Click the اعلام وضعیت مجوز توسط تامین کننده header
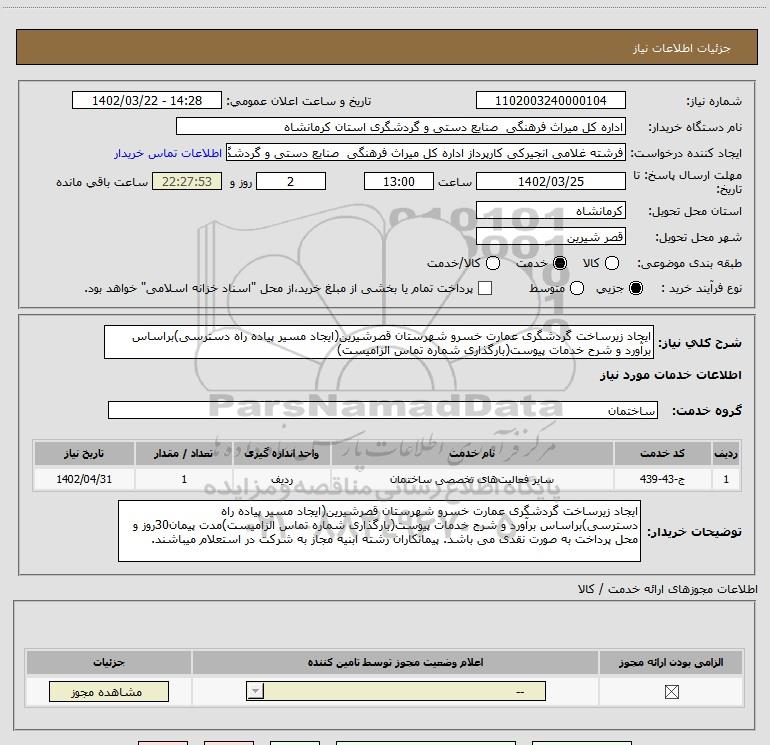Viewport: 770px width, 745px height. coord(395,662)
